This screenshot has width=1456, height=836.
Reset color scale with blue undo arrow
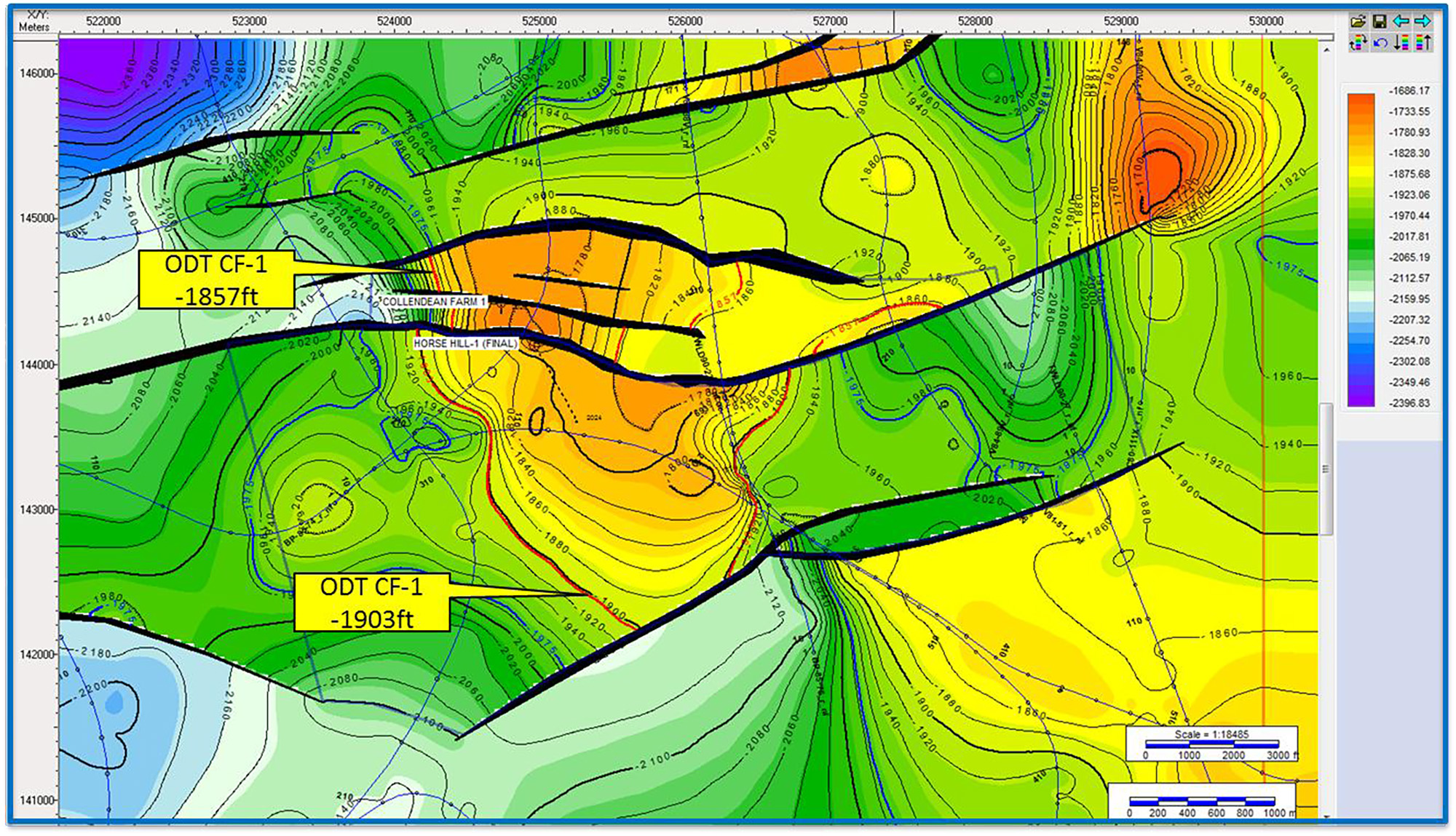point(1380,44)
